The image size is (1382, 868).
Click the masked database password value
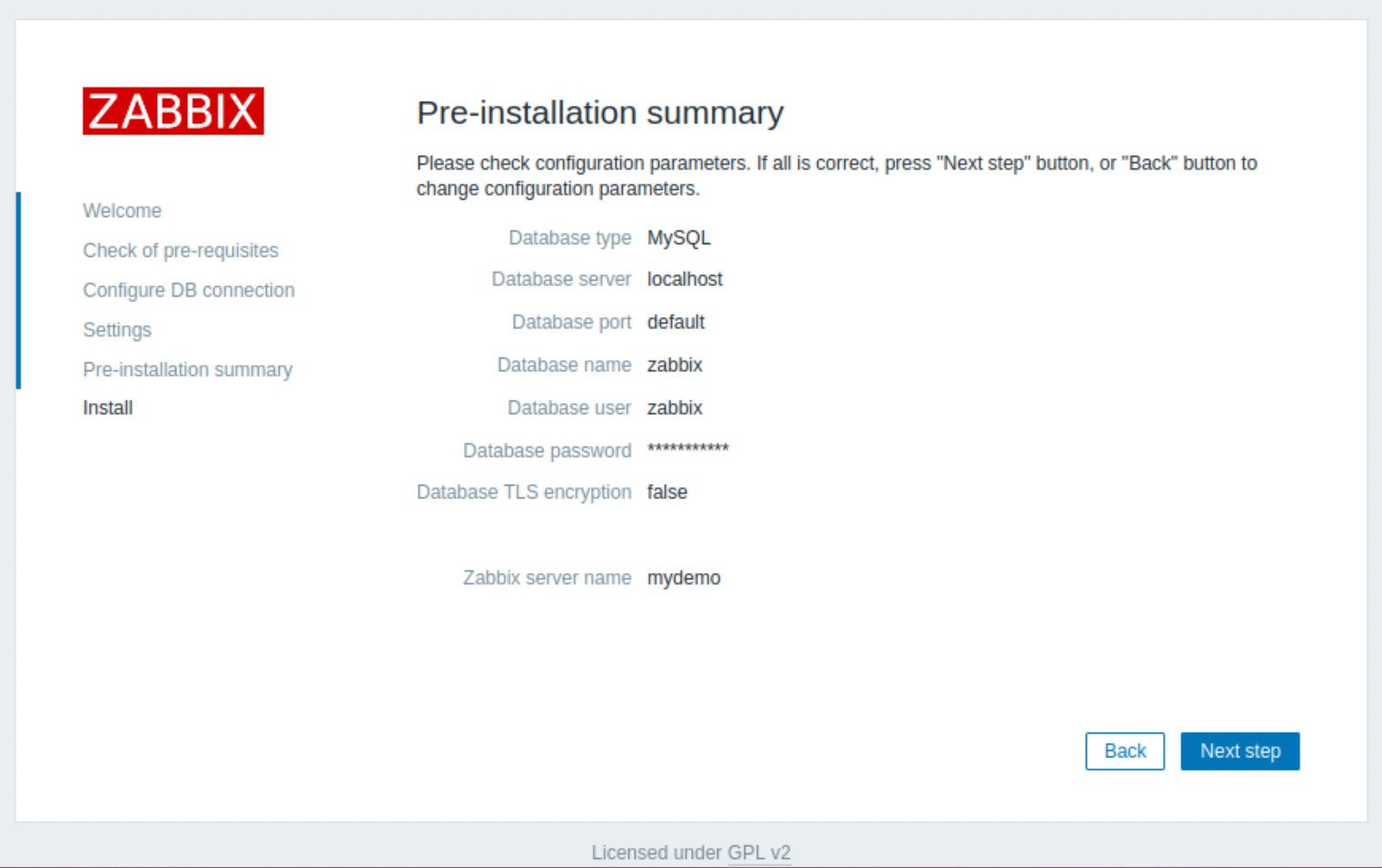(x=687, y=449)
